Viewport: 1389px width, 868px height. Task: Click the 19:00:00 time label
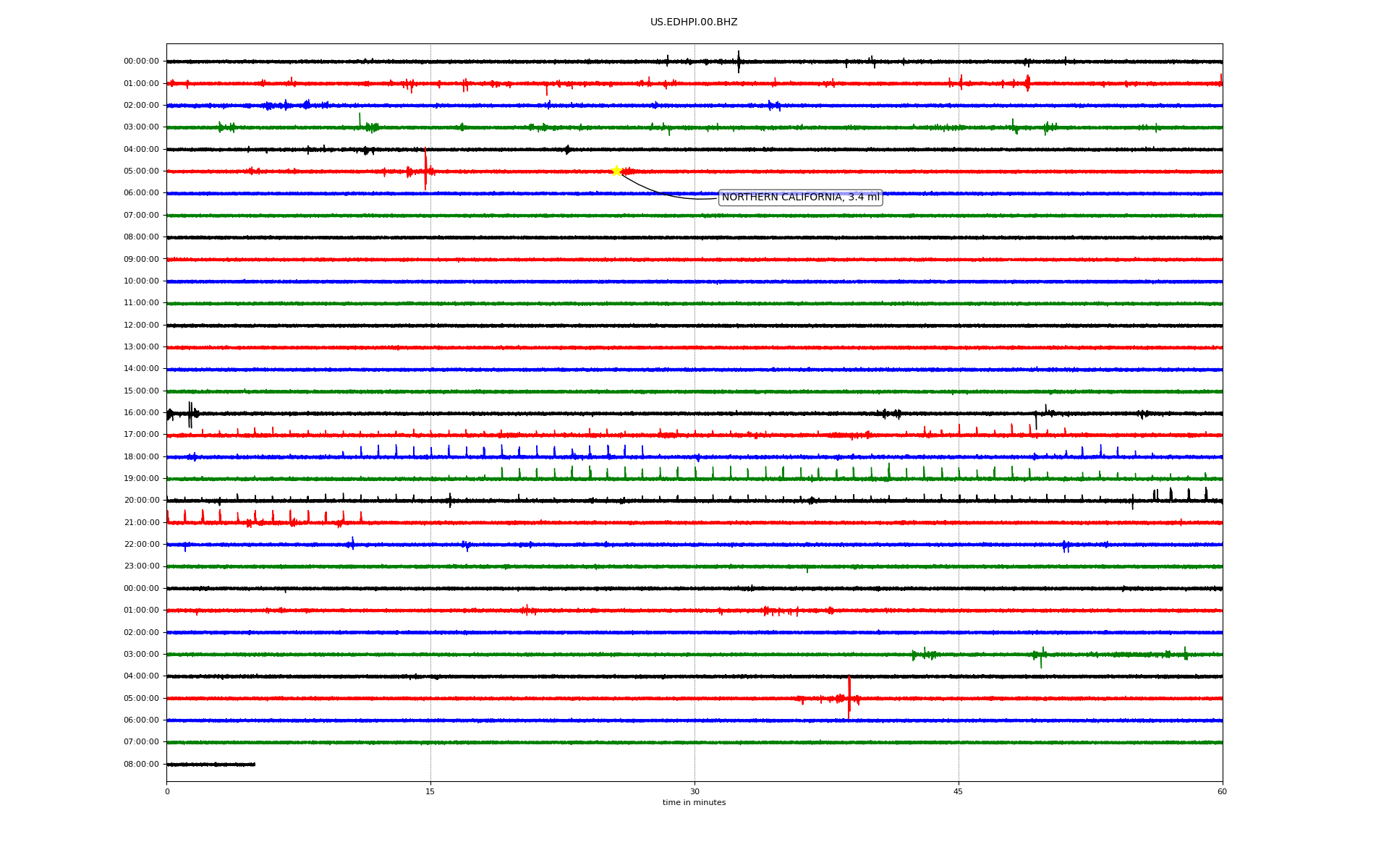[x=141, y=479]
